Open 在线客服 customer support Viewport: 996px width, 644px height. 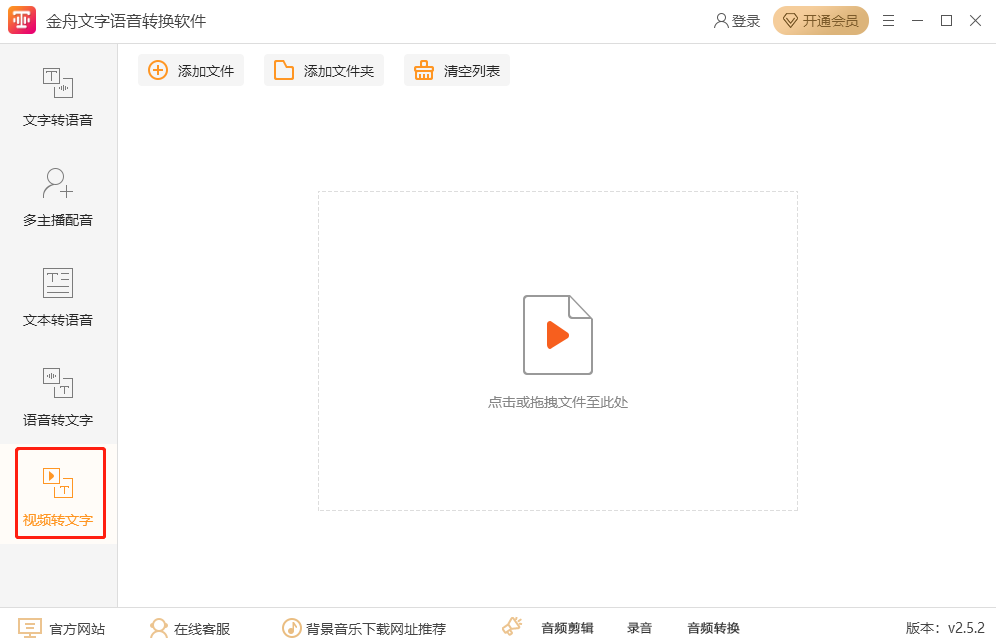[x=190, y=628]
